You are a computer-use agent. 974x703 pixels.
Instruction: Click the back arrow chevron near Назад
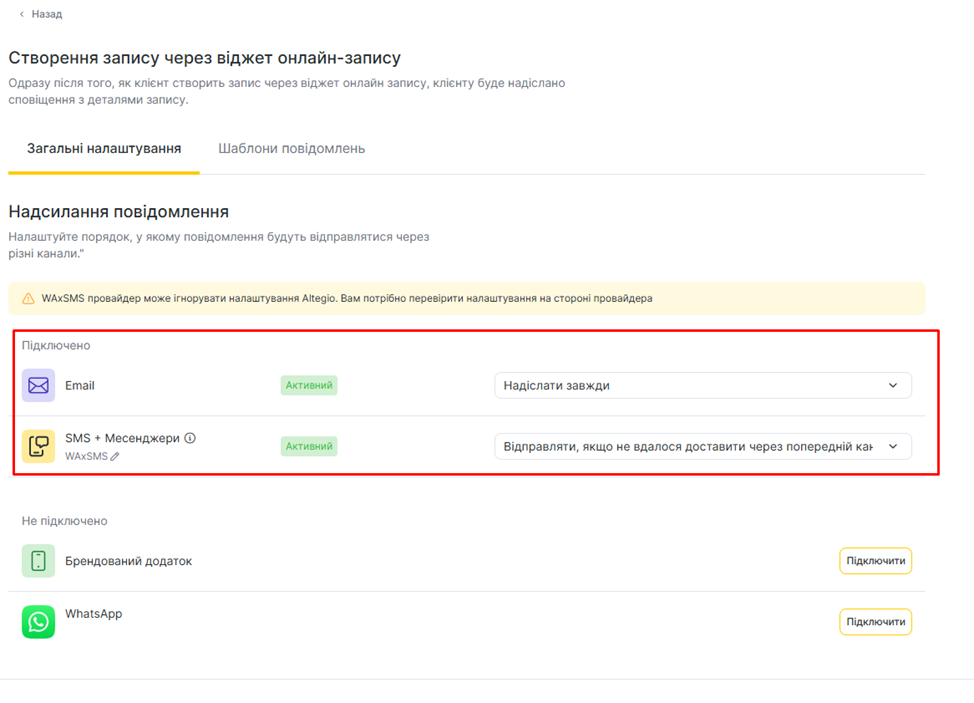tap(22, 14)
